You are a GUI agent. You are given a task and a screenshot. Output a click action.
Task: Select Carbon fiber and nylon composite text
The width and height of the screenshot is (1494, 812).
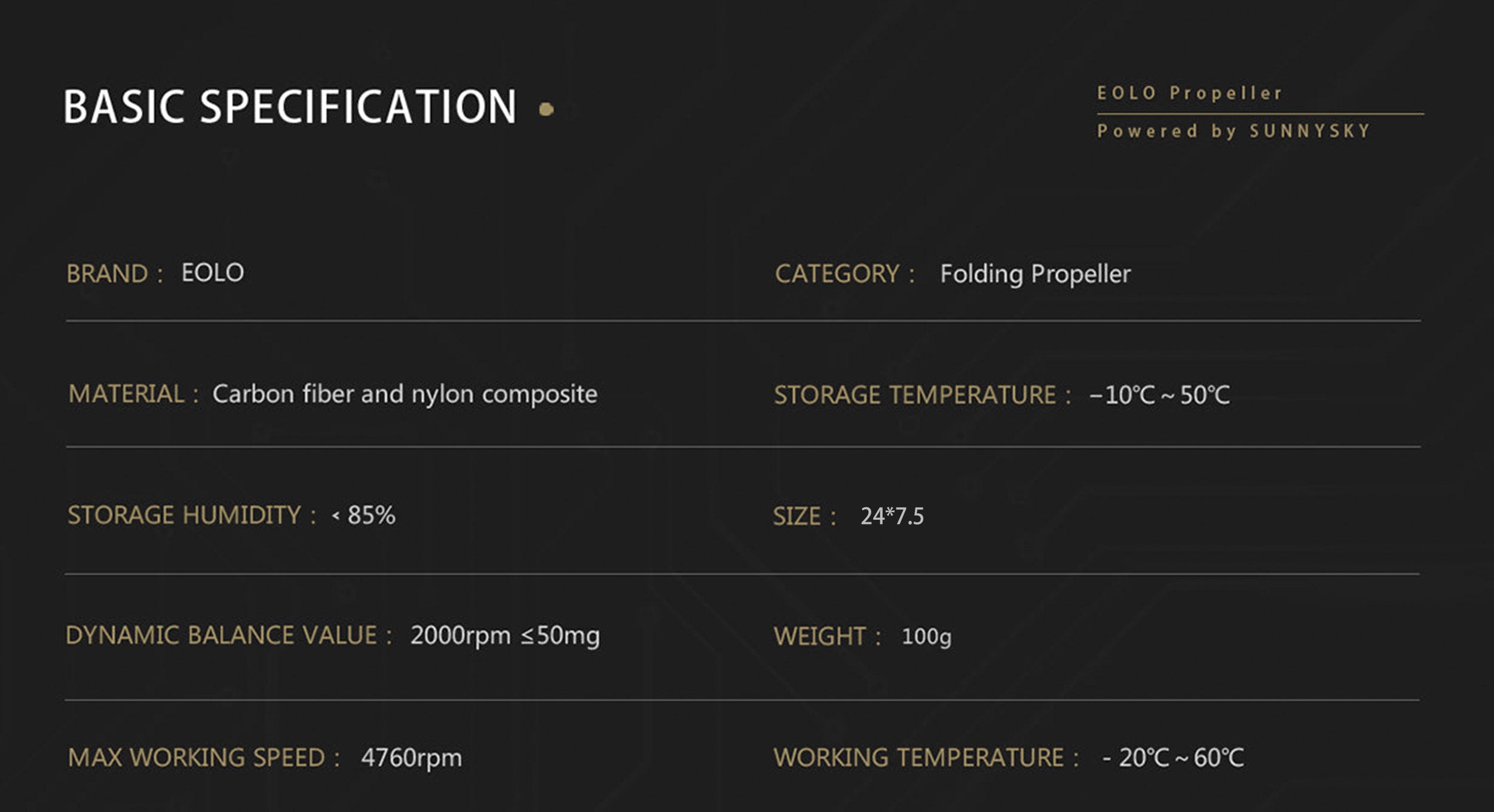coord(405,394)
